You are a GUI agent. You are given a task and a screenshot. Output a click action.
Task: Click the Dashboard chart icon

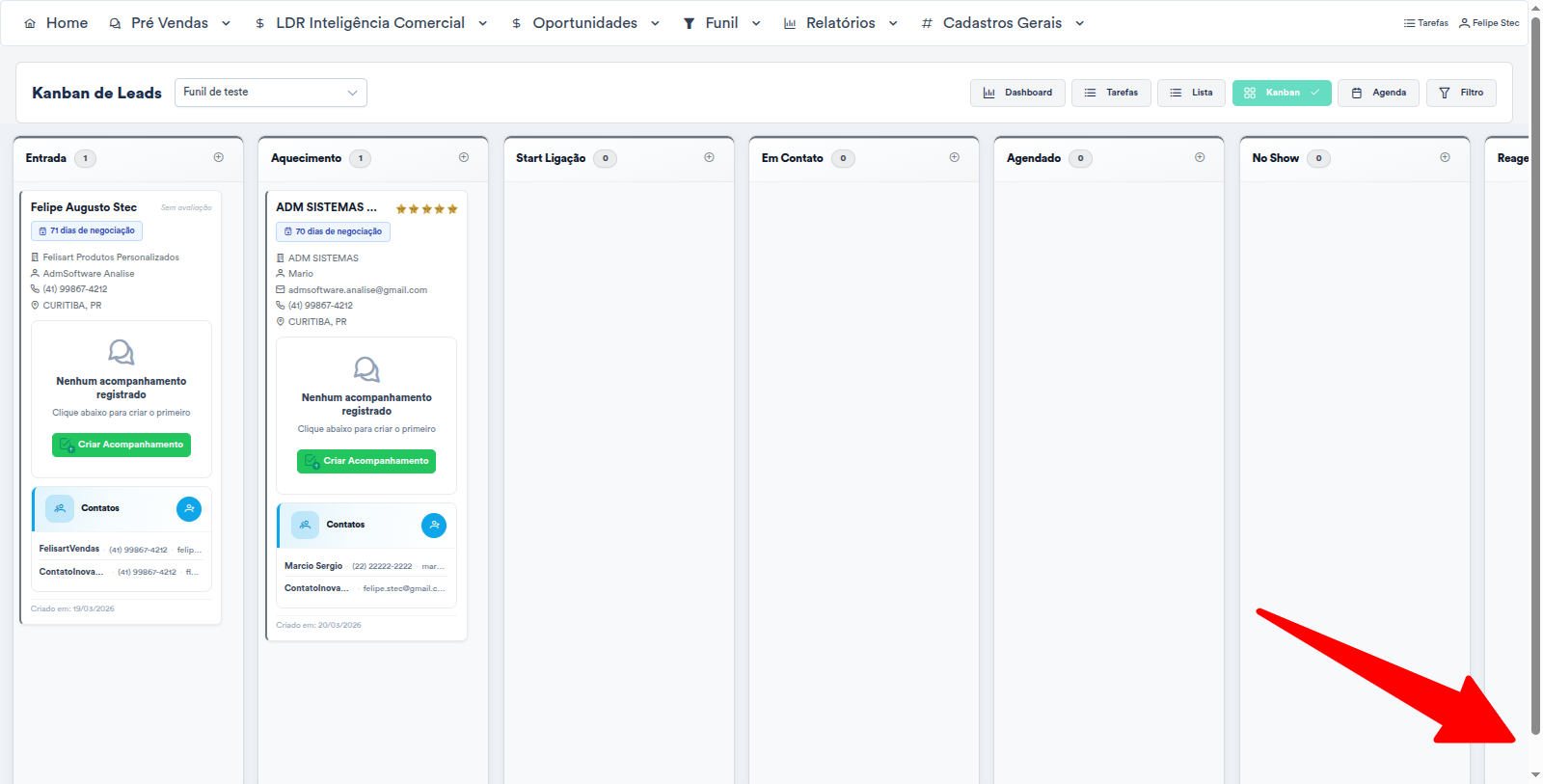(988, 93)
